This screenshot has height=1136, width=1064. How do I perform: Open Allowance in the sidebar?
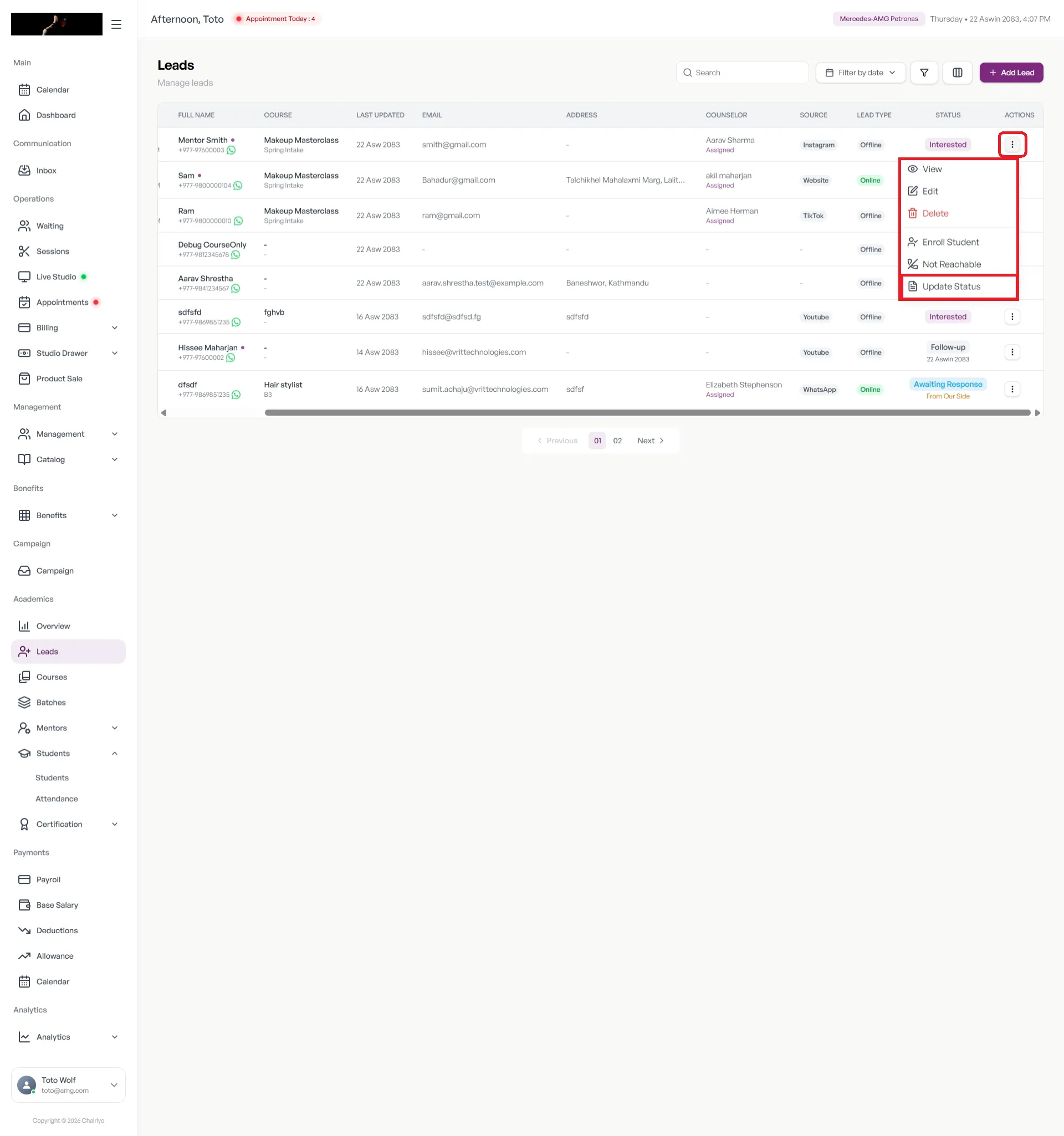point(68,956)
